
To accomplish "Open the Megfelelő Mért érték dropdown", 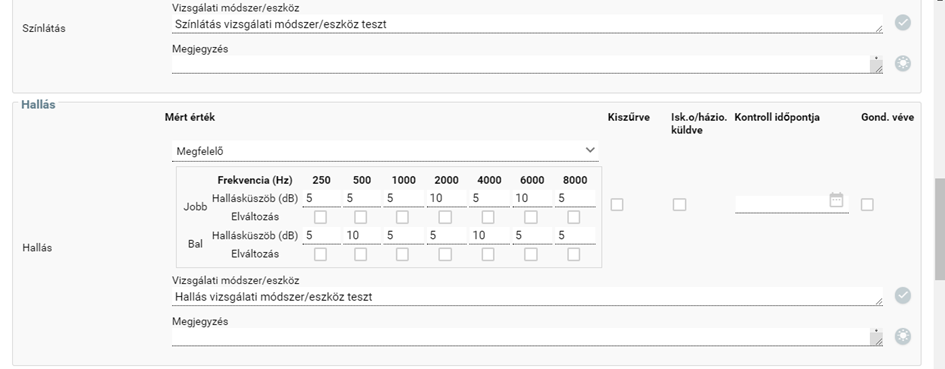I will (x=385, y=151).
